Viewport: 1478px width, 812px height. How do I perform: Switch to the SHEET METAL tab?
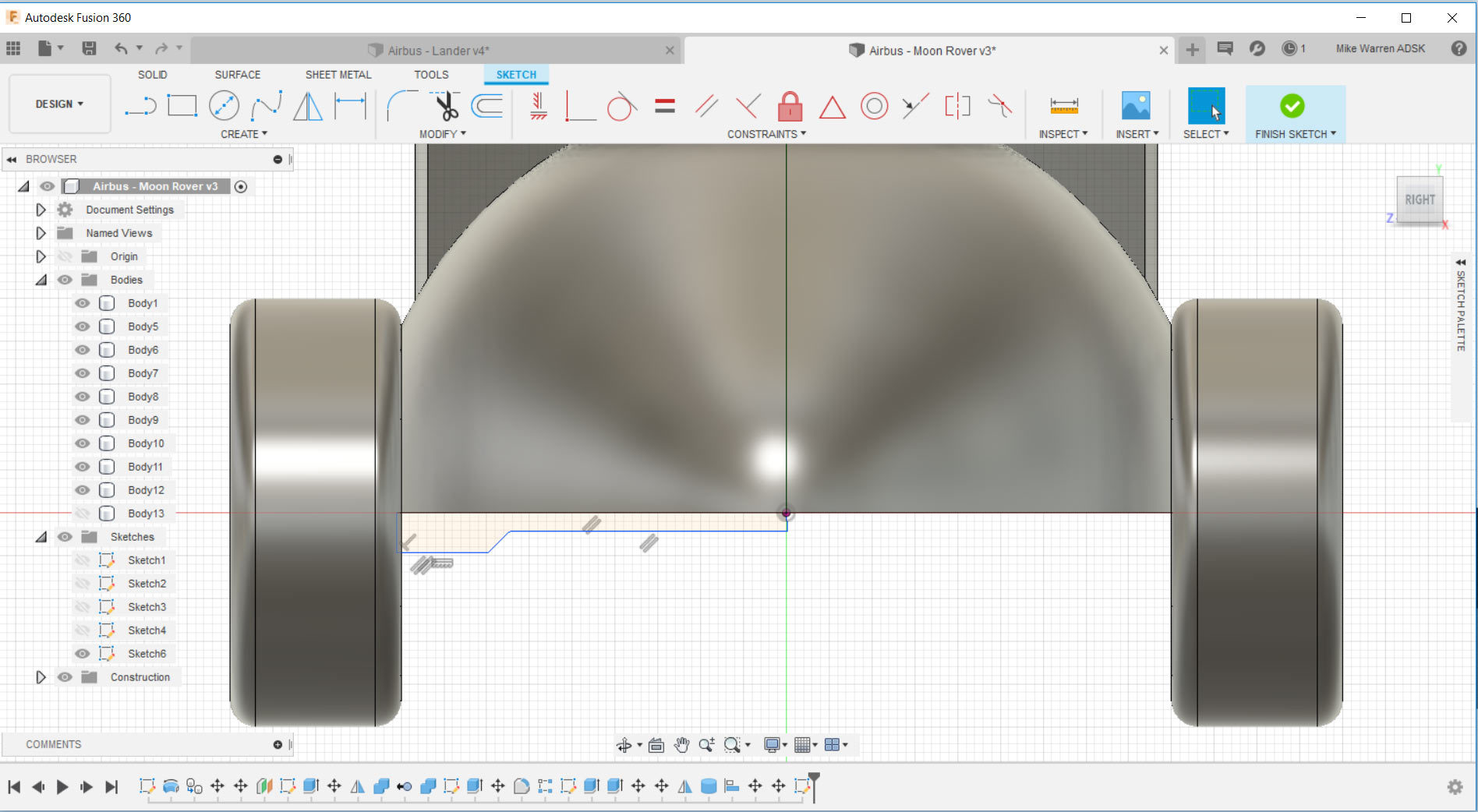click(x=338, y=75)
